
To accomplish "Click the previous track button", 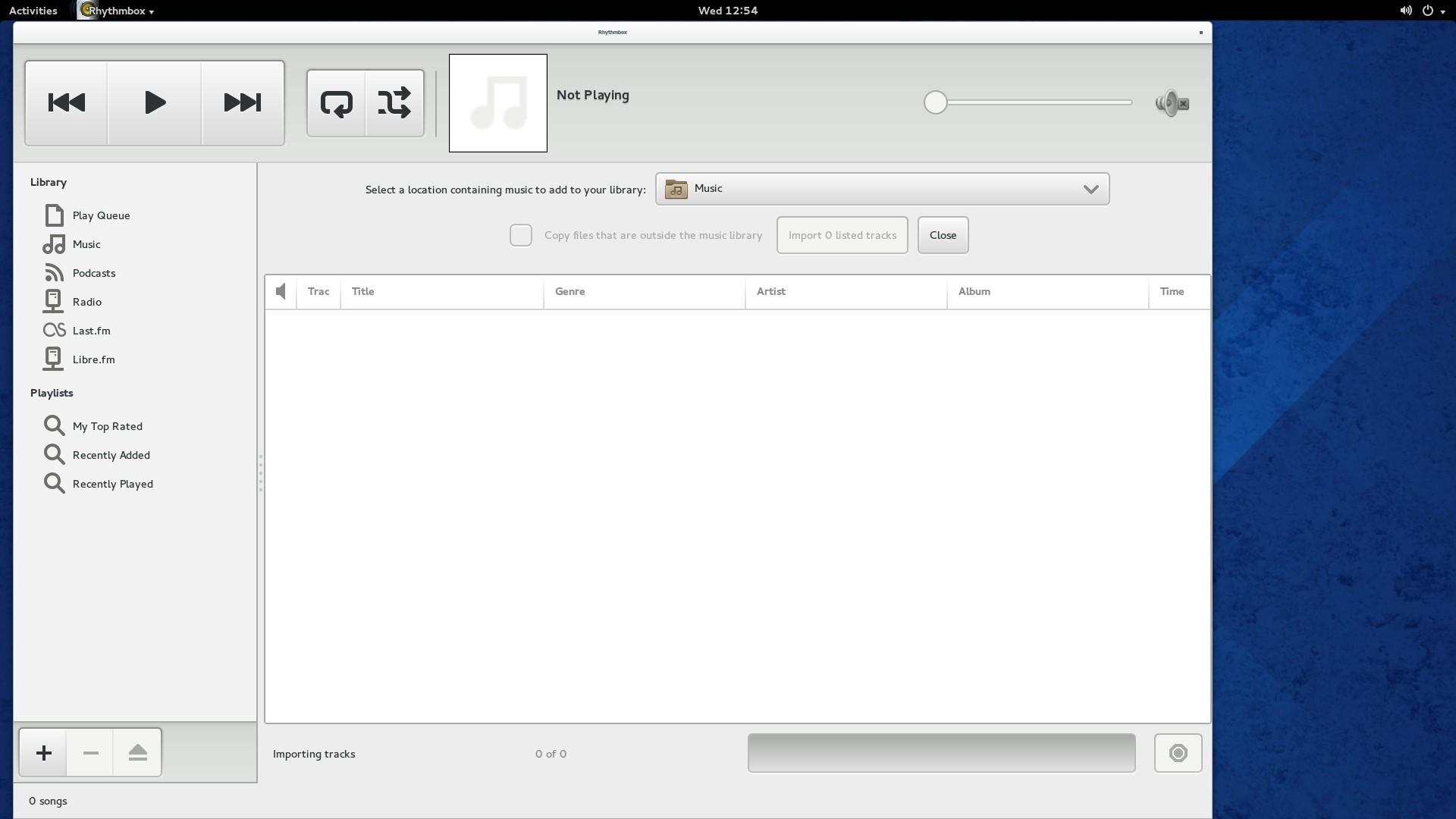I will tap(66, 103).
